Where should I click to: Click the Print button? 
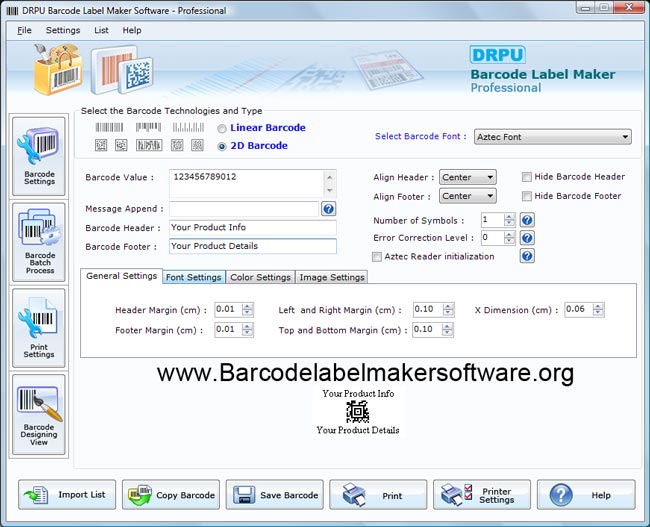coord(378,495)
